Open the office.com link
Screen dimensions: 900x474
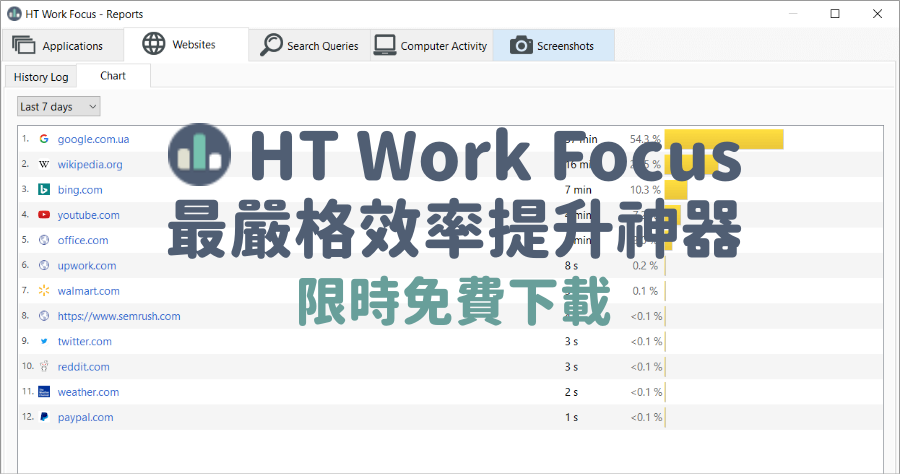click(83, 240)
